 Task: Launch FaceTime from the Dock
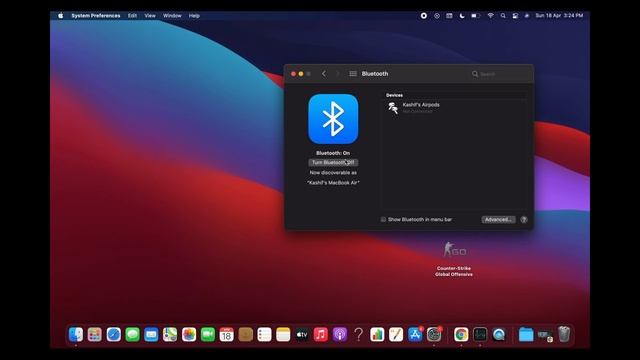point(208,335)
